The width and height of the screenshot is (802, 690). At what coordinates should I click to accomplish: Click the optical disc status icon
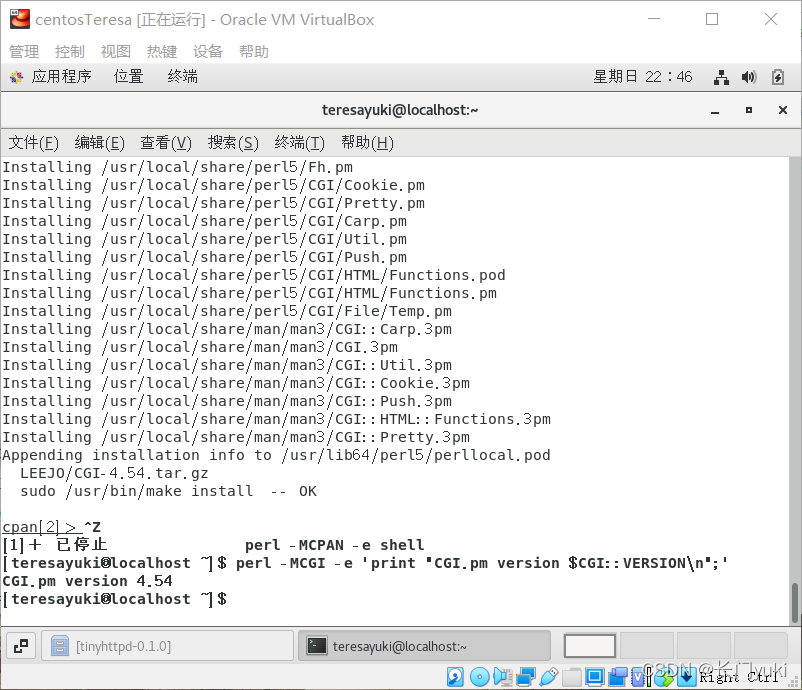point(479,677)
